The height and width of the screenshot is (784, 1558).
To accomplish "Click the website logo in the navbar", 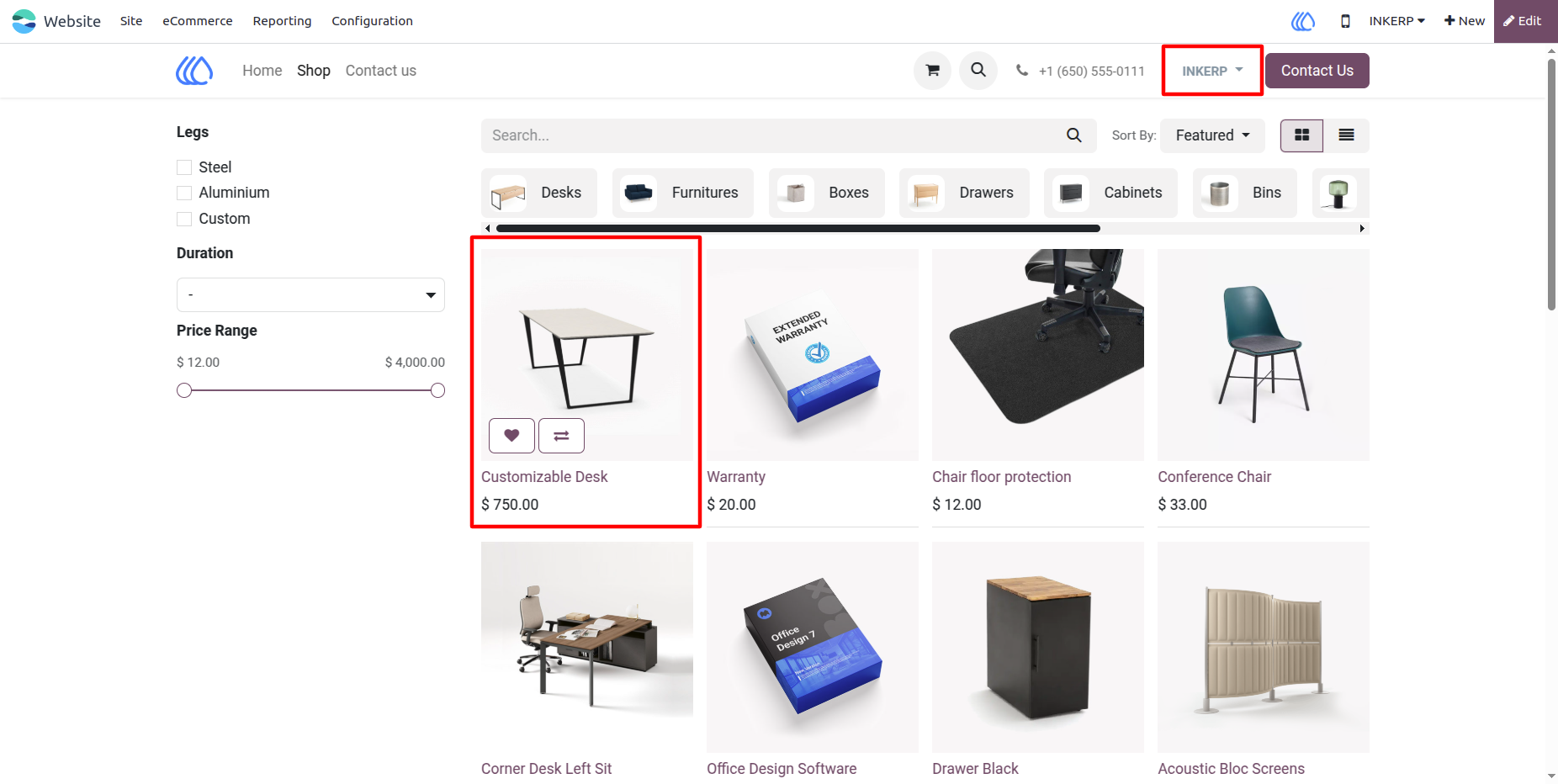I will [194, 71].
